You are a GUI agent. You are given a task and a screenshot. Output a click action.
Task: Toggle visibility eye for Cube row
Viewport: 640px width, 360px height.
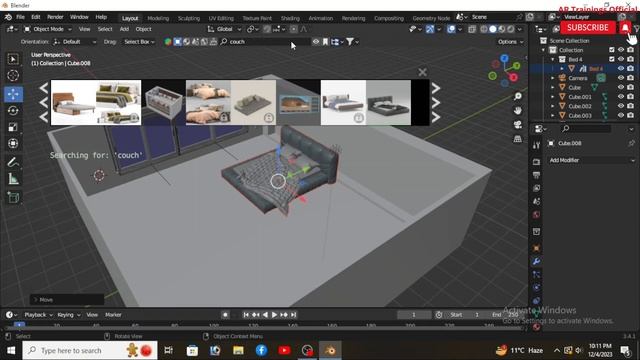(x=621, y=87)
